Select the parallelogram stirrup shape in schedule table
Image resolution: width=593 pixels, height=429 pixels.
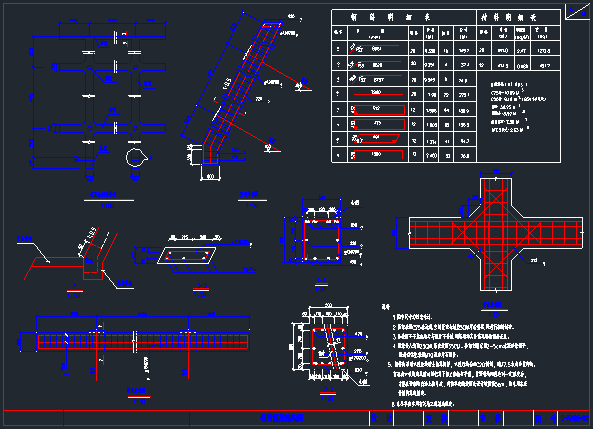click(x=377, y=139)
